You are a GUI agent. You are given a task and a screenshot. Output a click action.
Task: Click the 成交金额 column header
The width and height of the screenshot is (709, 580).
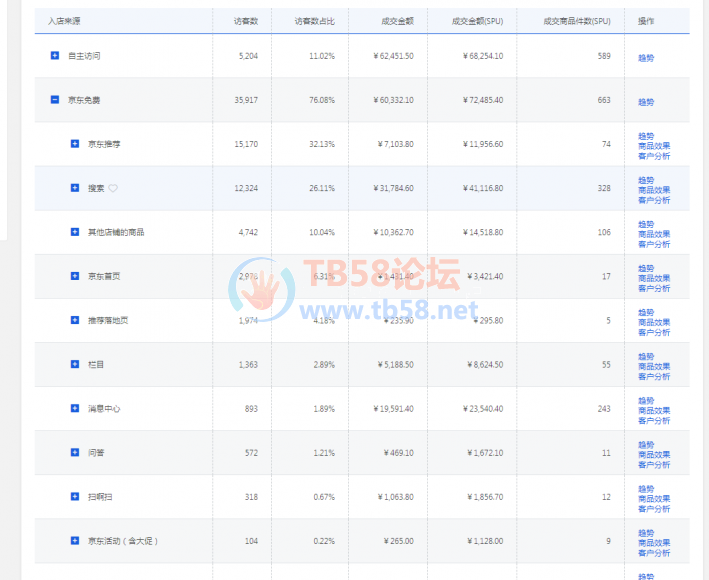397,21
